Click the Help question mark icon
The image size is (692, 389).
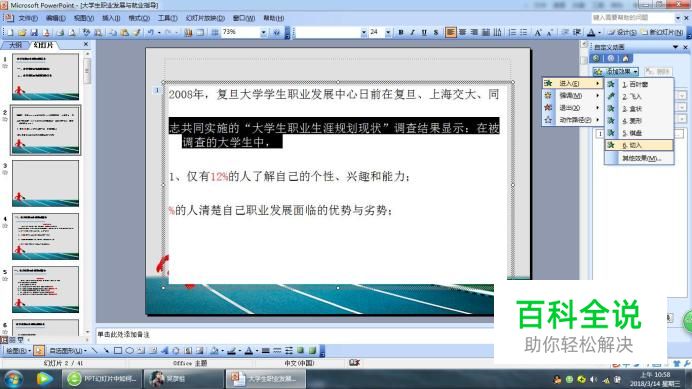click(277, 32)
